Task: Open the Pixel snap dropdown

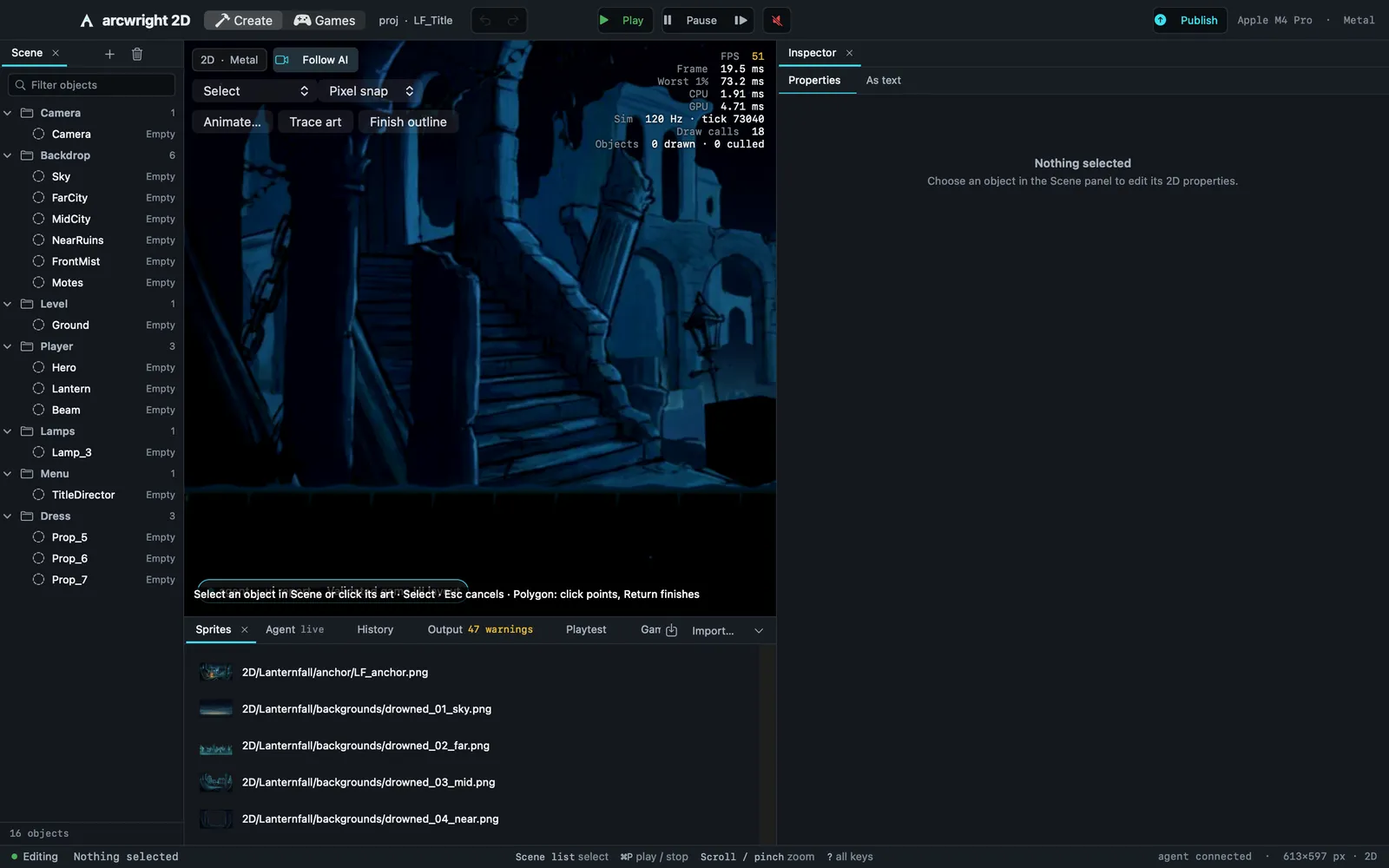Action: tap(371, 91)
